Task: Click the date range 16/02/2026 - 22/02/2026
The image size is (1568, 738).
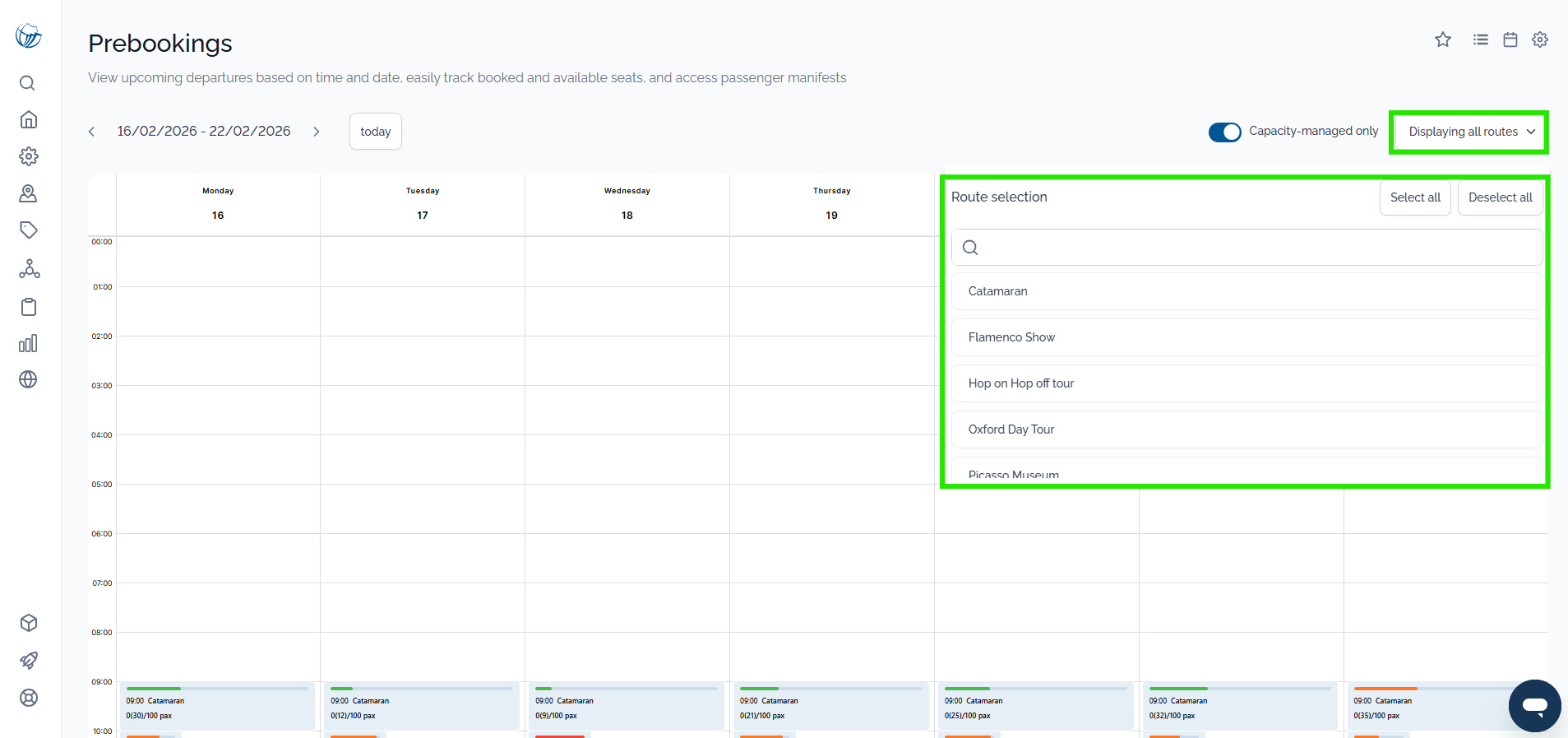Action: 204,132
